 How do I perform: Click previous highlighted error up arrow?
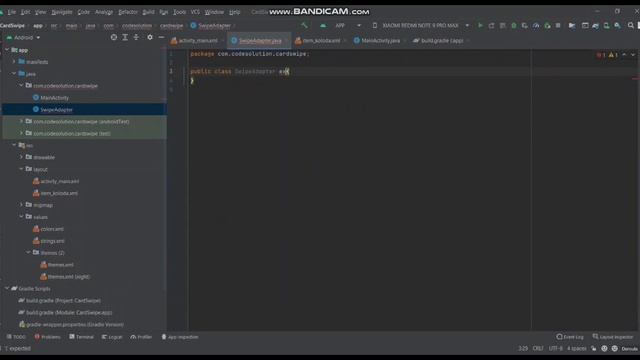point(624,55)
